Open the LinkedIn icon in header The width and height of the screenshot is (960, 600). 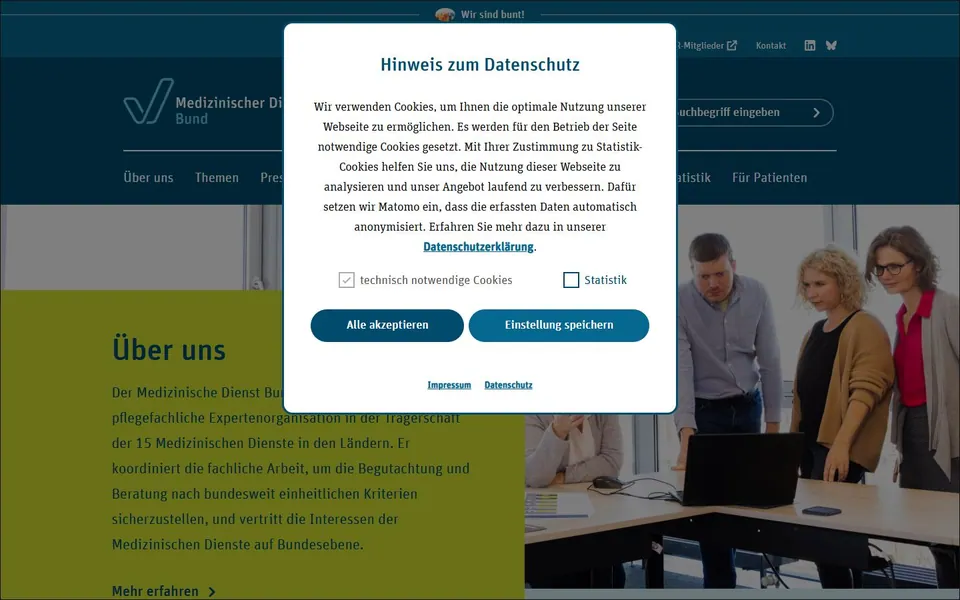point(809,45)
